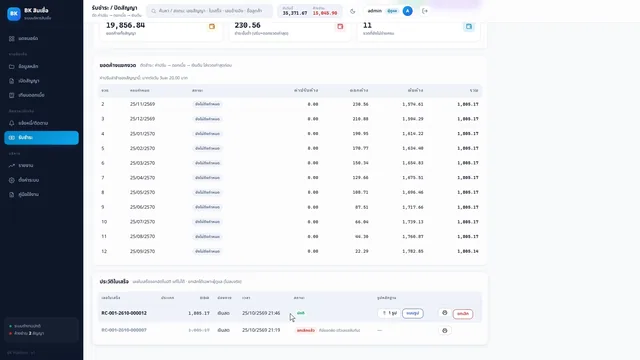
Task: Click the BK logo in sidebar
Action: coord(14,13)
